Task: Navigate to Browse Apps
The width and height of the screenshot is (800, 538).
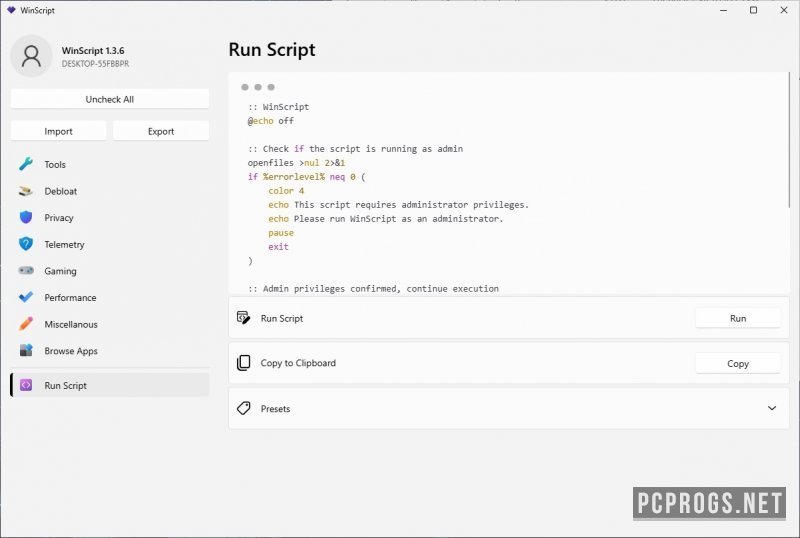Action: tap(110, 350)
